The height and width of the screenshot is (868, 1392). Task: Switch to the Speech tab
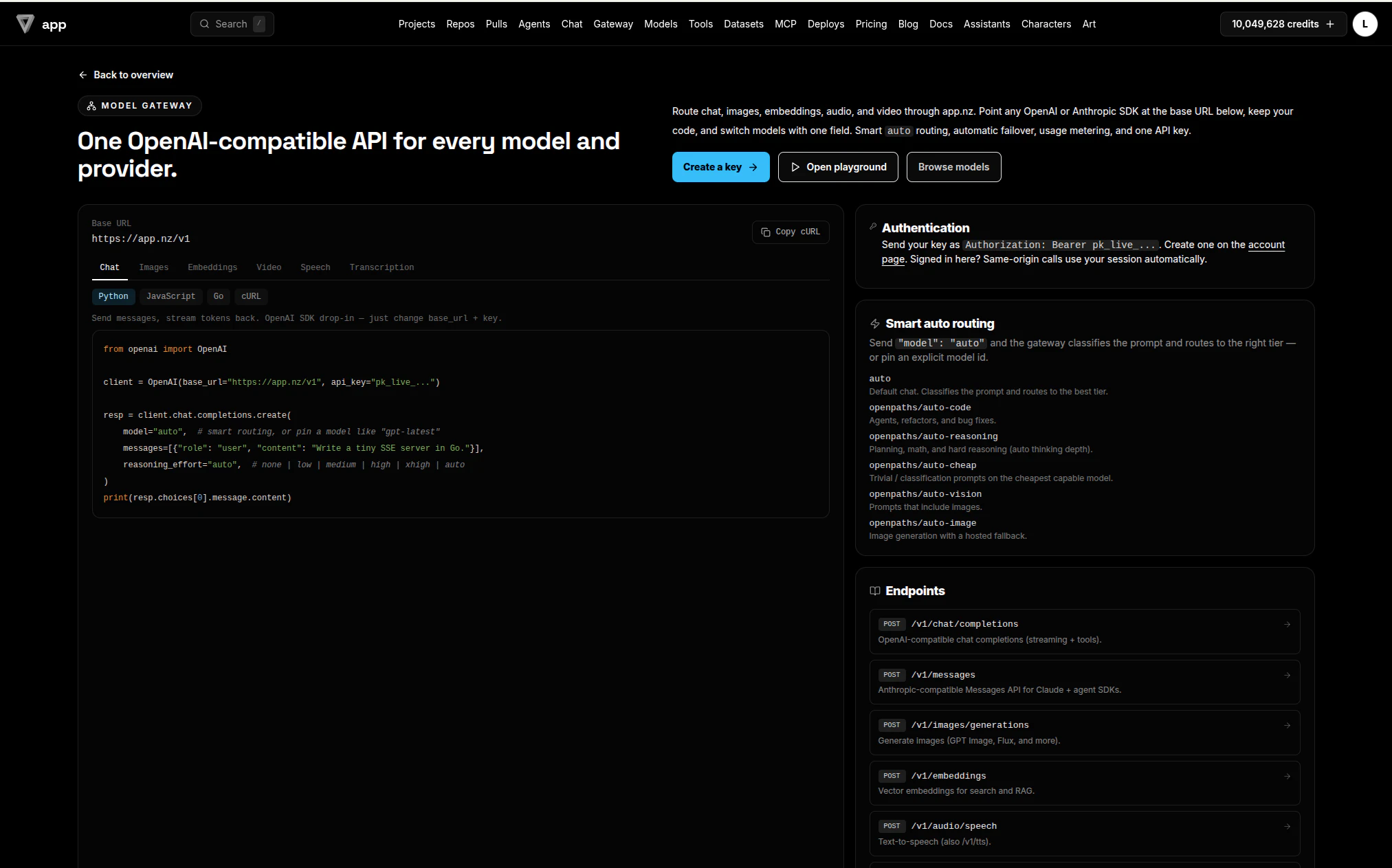(316, 267)
